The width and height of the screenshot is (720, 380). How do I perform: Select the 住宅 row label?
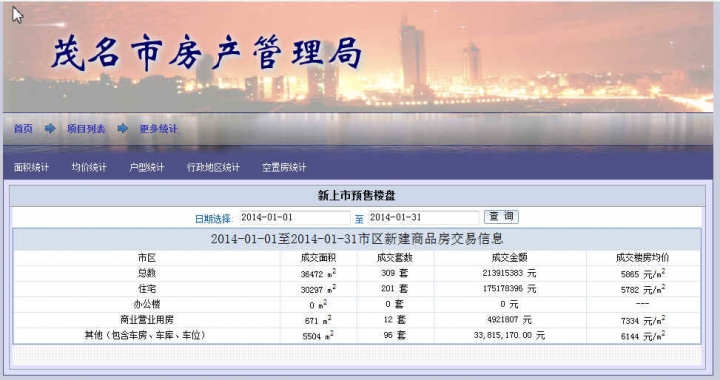(146, 288)
